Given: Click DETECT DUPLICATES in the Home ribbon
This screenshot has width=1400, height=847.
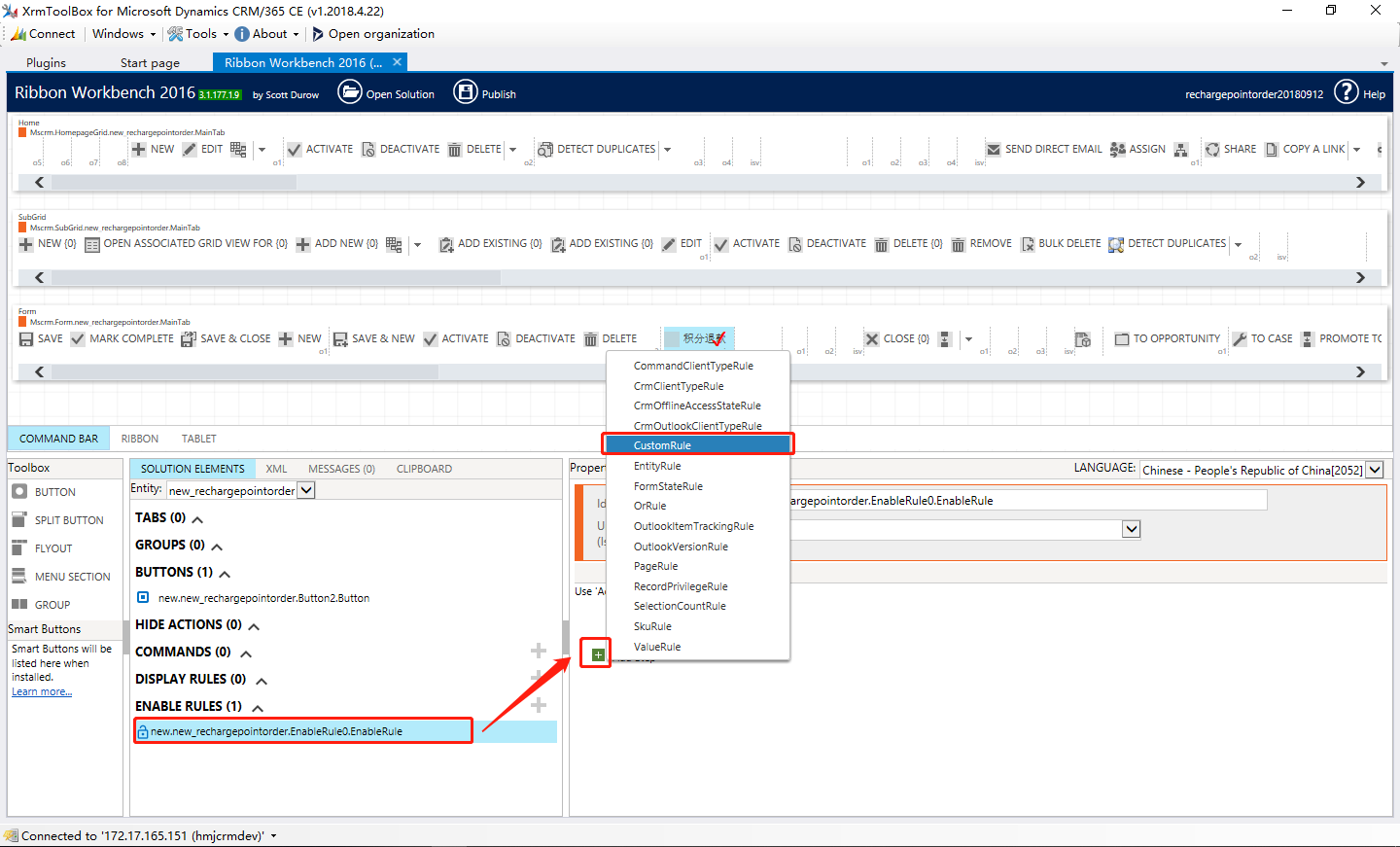Looking at the screenshot, I should click(597, 149).
